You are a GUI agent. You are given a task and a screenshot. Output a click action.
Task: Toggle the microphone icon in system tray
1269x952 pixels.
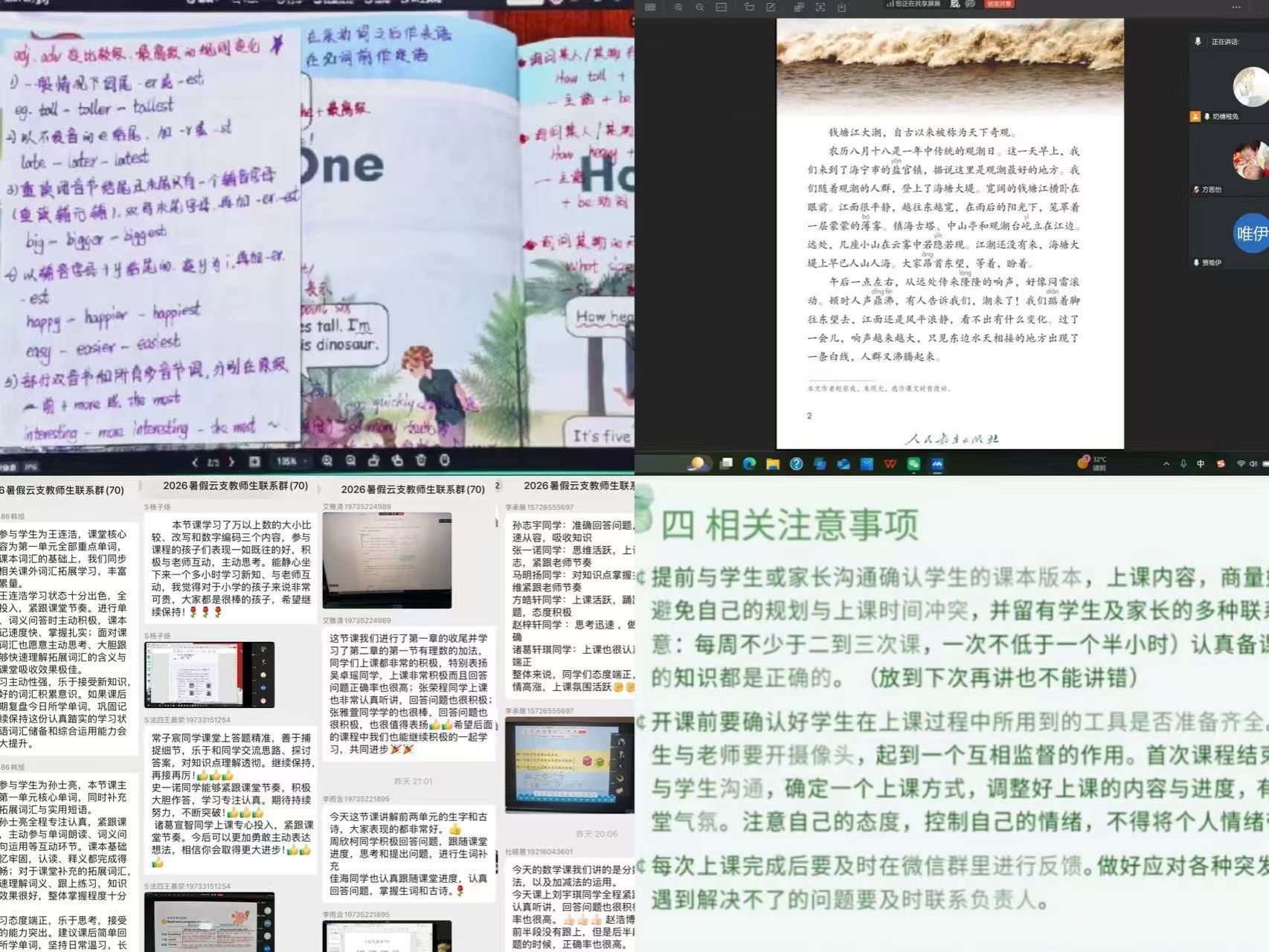coord(1183,464)
